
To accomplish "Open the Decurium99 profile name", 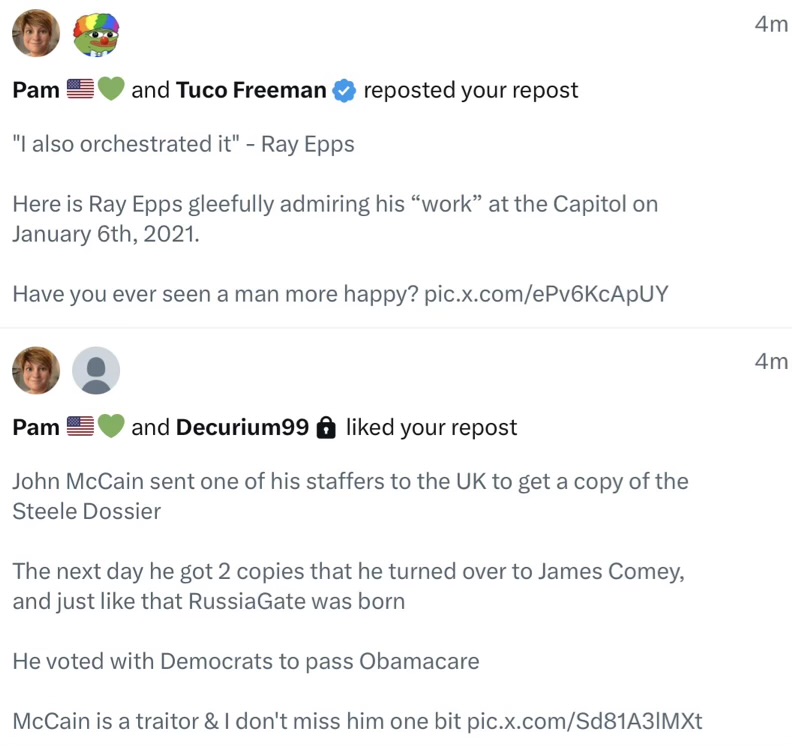I will tap(242, 428).
